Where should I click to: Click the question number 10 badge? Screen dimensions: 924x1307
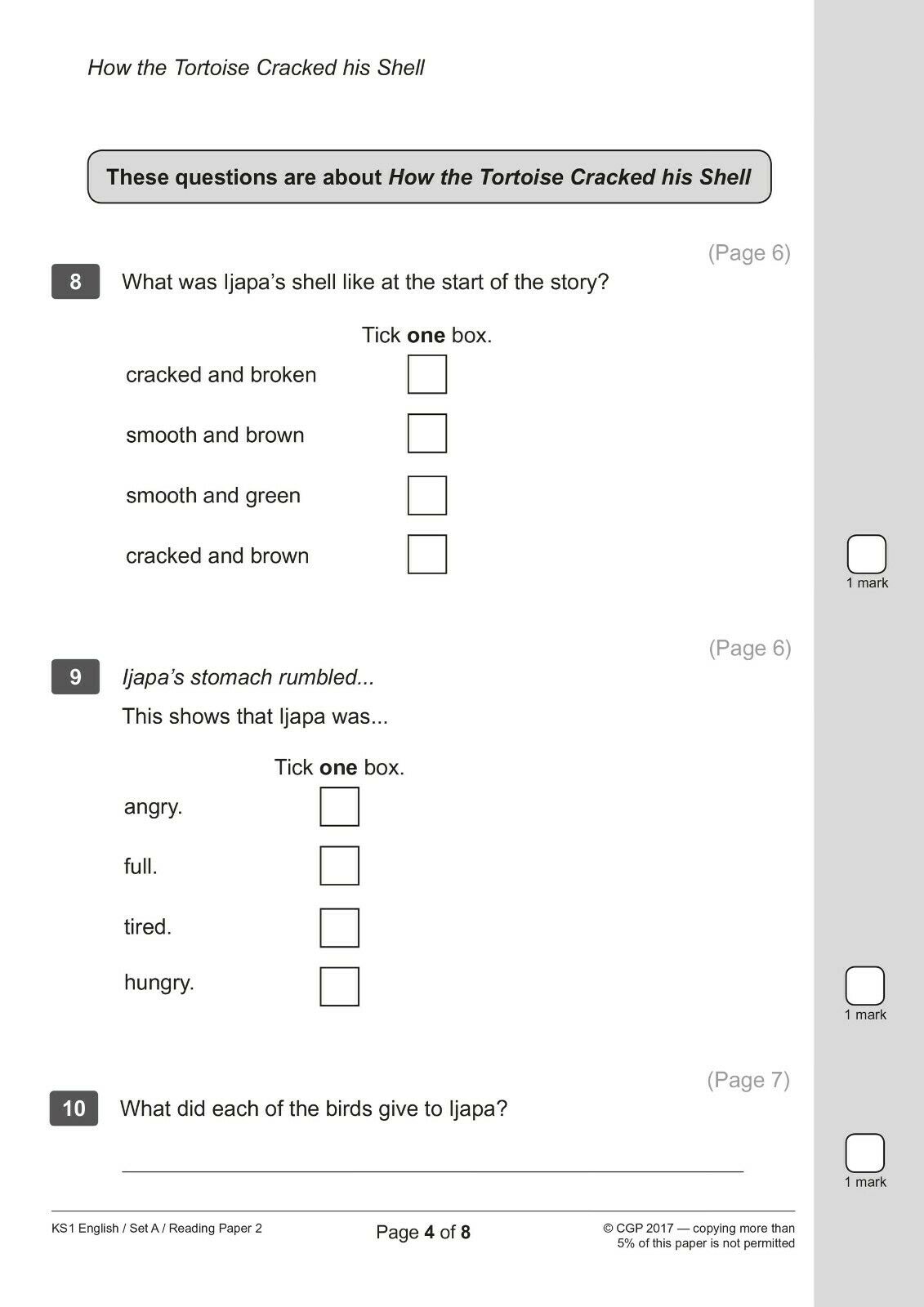pyautogui.click(x=74, y=1108)
